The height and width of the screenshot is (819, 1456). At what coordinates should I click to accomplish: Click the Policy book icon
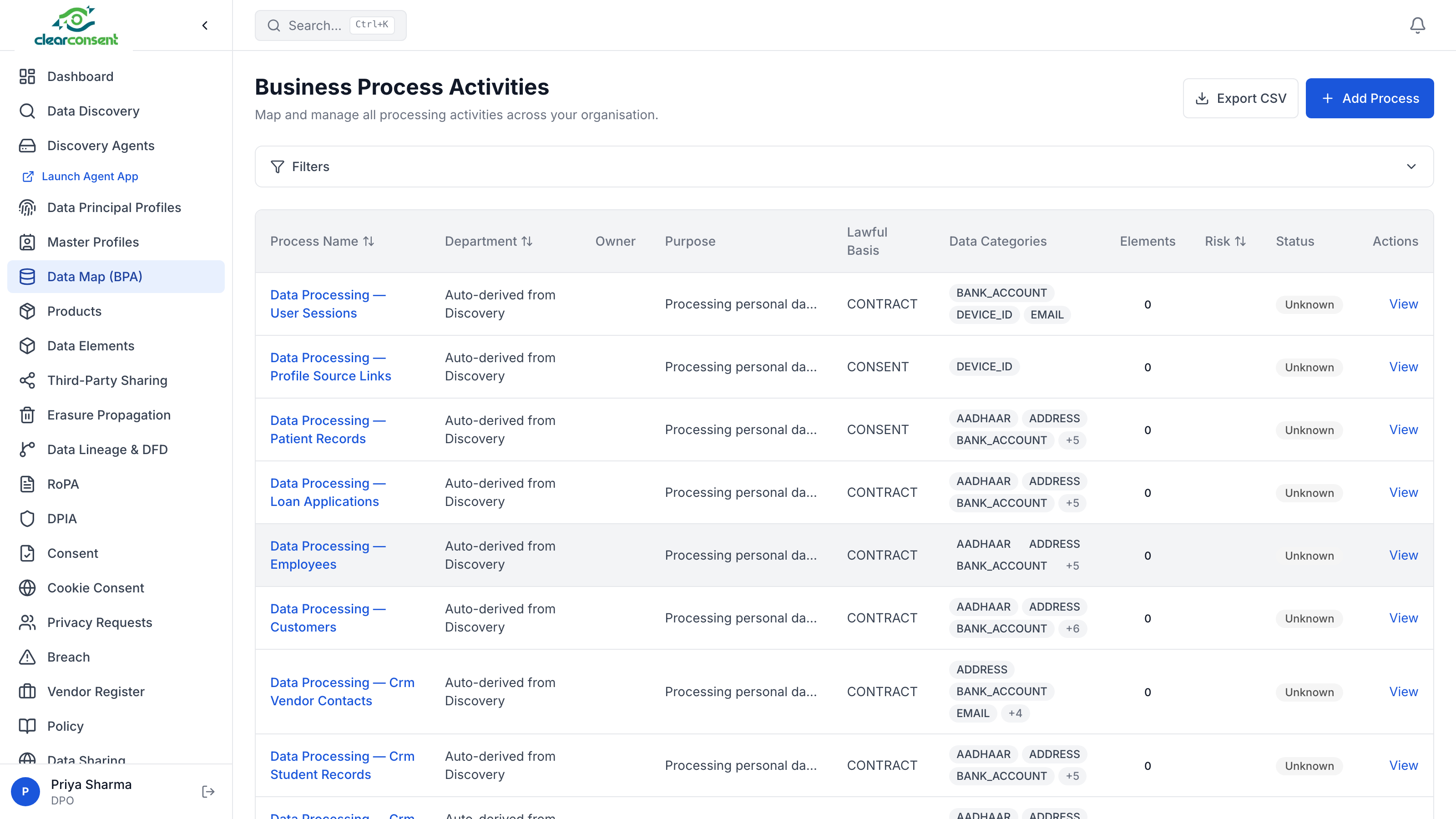27,725
